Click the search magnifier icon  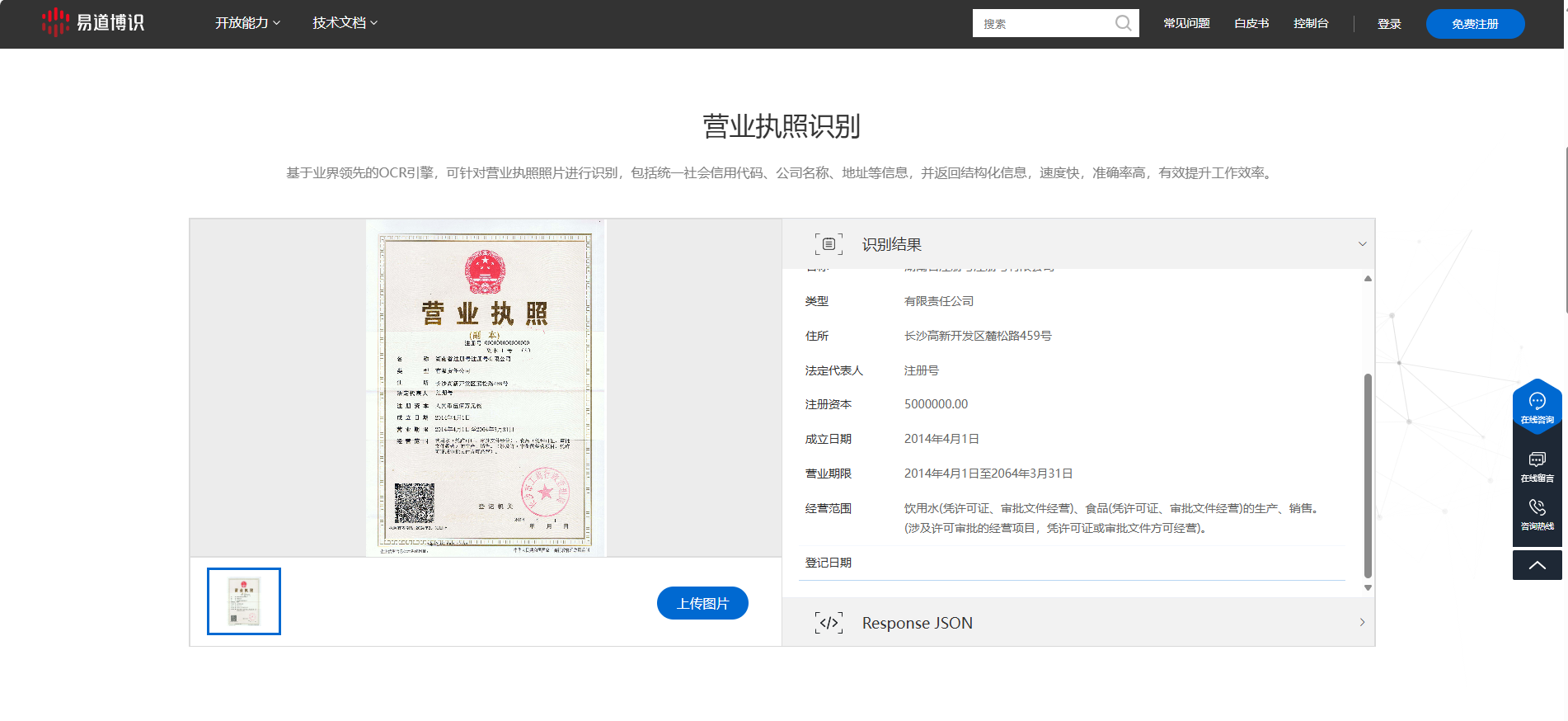[1123, 23]
